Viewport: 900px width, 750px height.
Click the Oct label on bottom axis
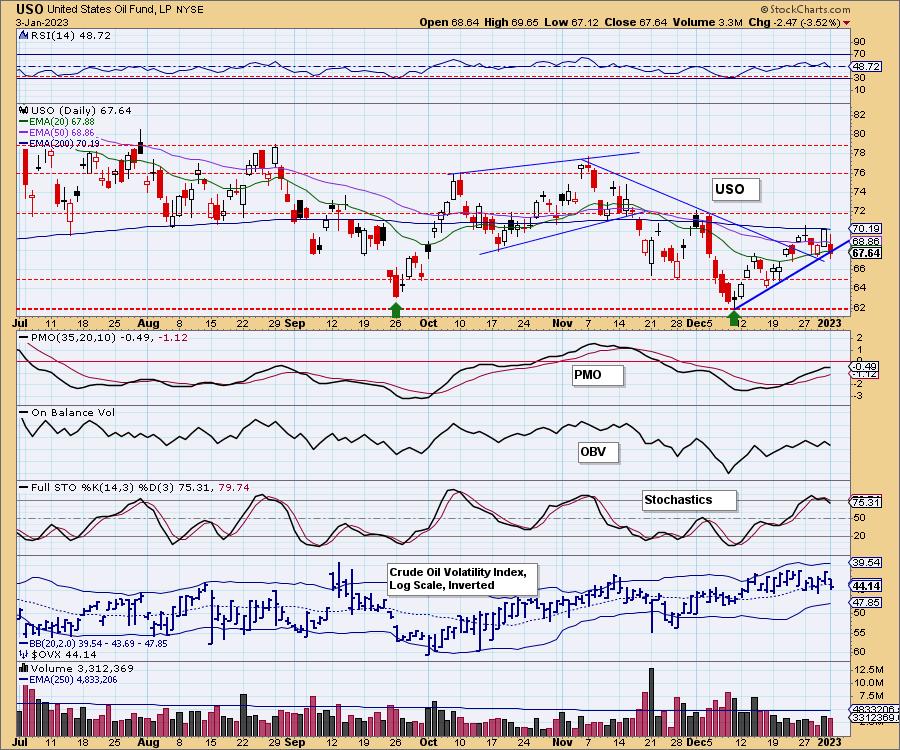point(428,741)
